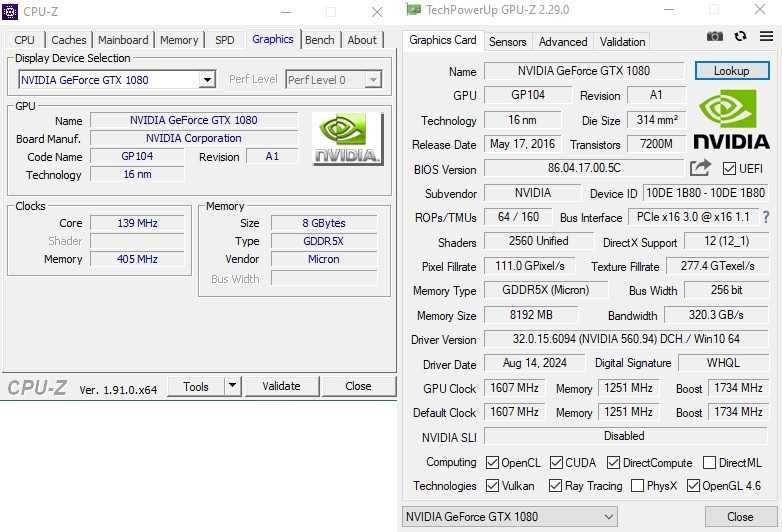Click the GPU-Z title bar icon
Viewport: 782px width, 532px height.
(413, 9)
